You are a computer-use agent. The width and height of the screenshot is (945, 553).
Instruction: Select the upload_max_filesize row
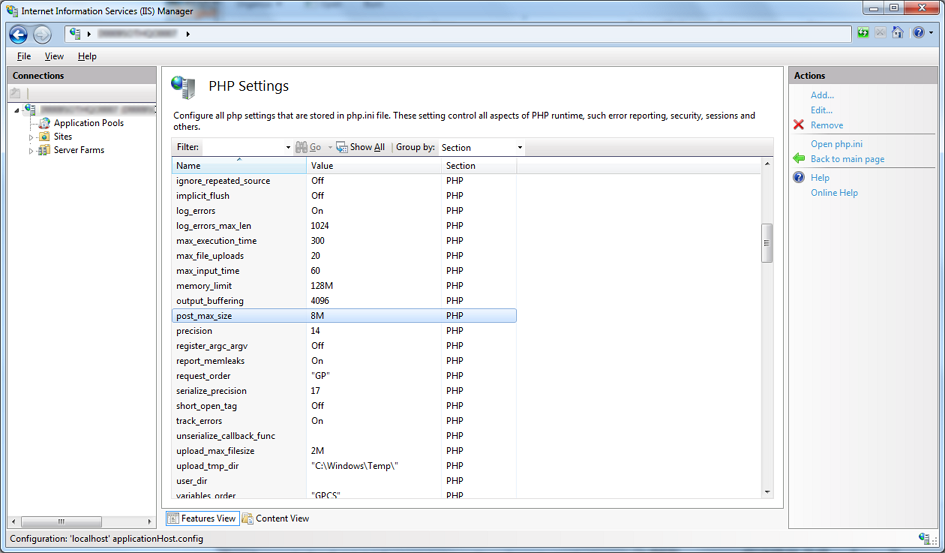344,451
